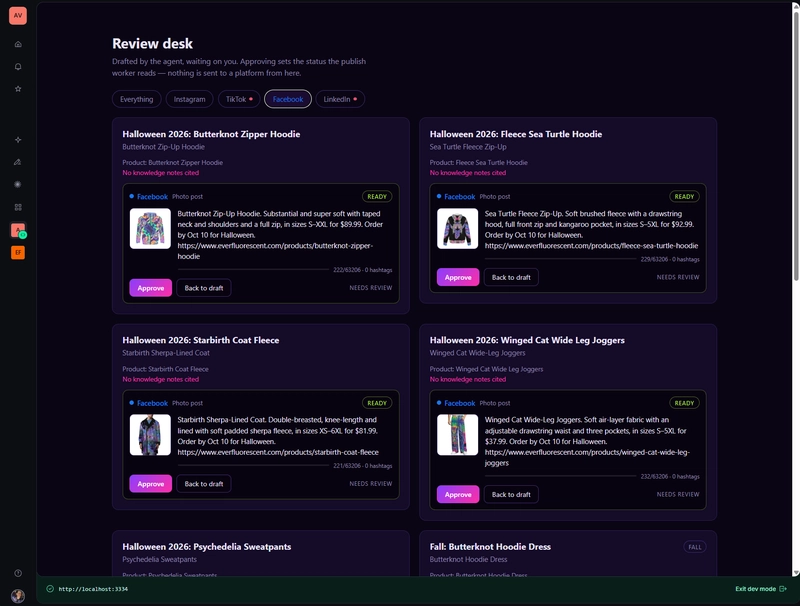
Task: Send Butterknot Zipper Hoodie back to draft
Action: (204, 288)
